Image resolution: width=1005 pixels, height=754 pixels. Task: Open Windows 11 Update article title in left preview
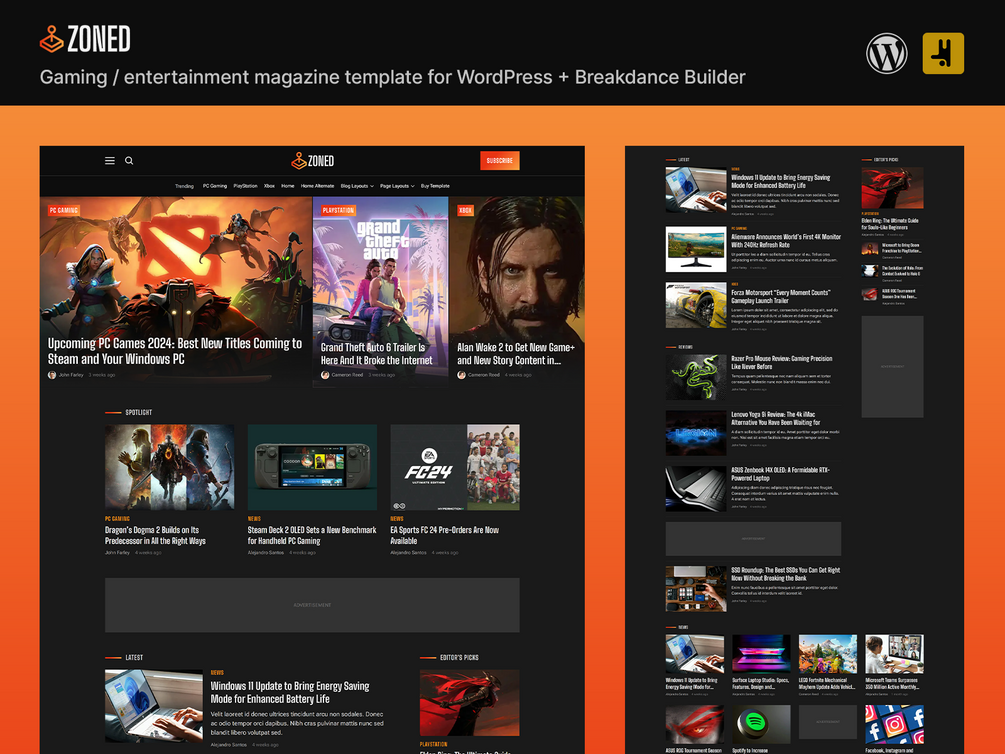point(290,692)
